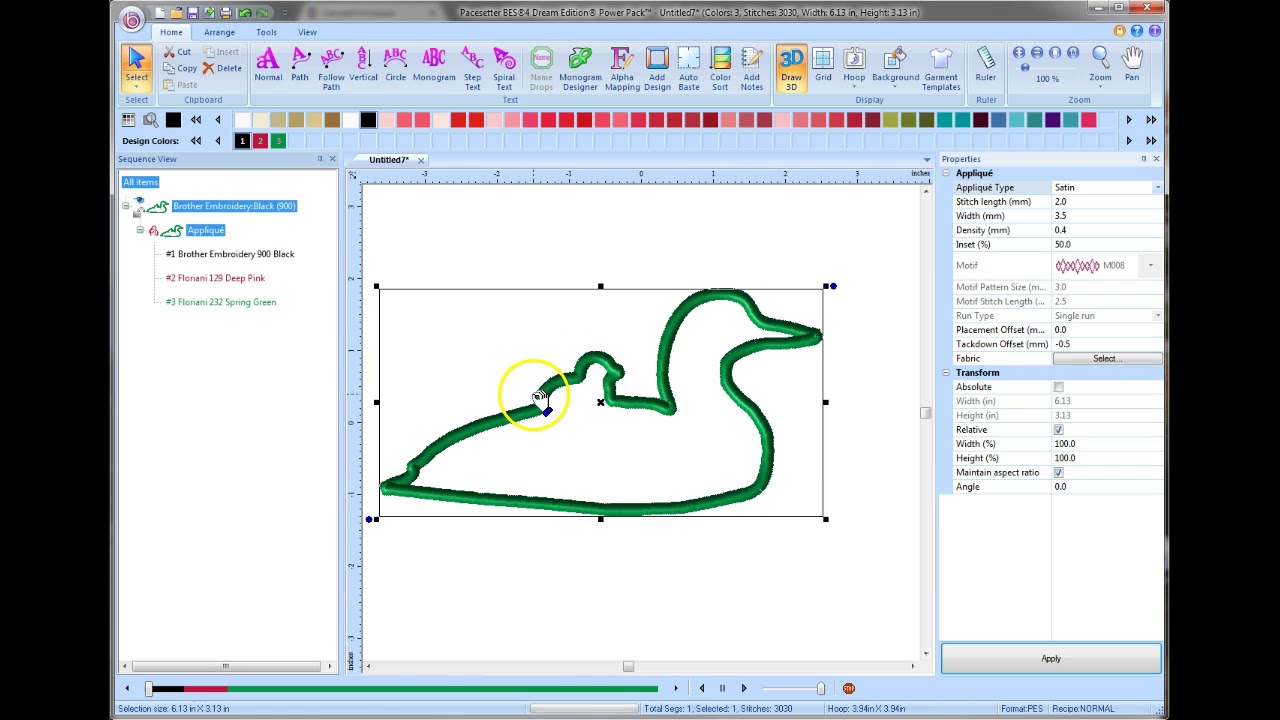Image resolution: width=1280 pixels, height=720 pixels.
Task: Click the All items button
Action: tap(141, 182)
